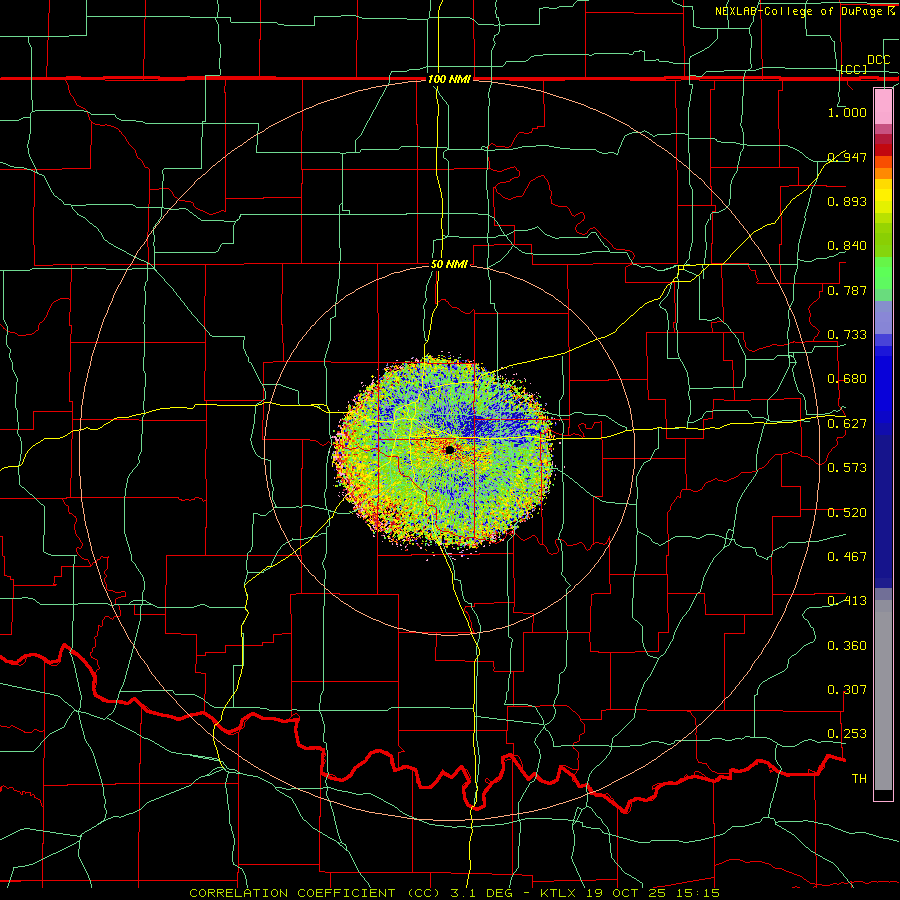This screenshot has width=900, height=900.
Task: Click the 0.733 color scale value
Action: coord(847,335)
